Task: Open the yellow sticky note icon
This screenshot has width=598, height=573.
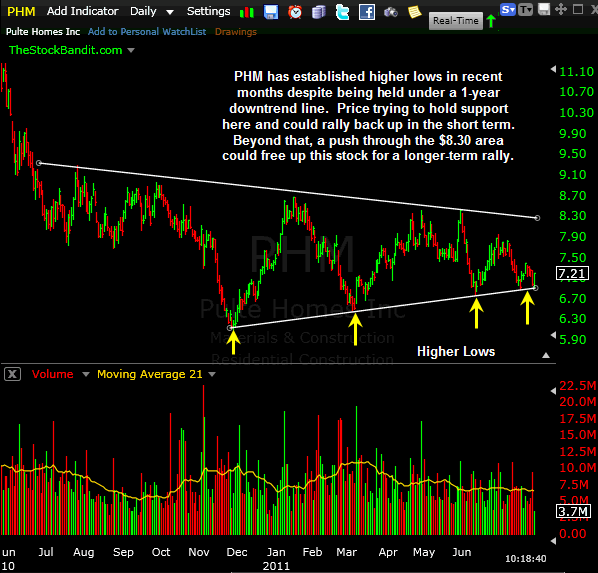Action: [x=415, y=12]
